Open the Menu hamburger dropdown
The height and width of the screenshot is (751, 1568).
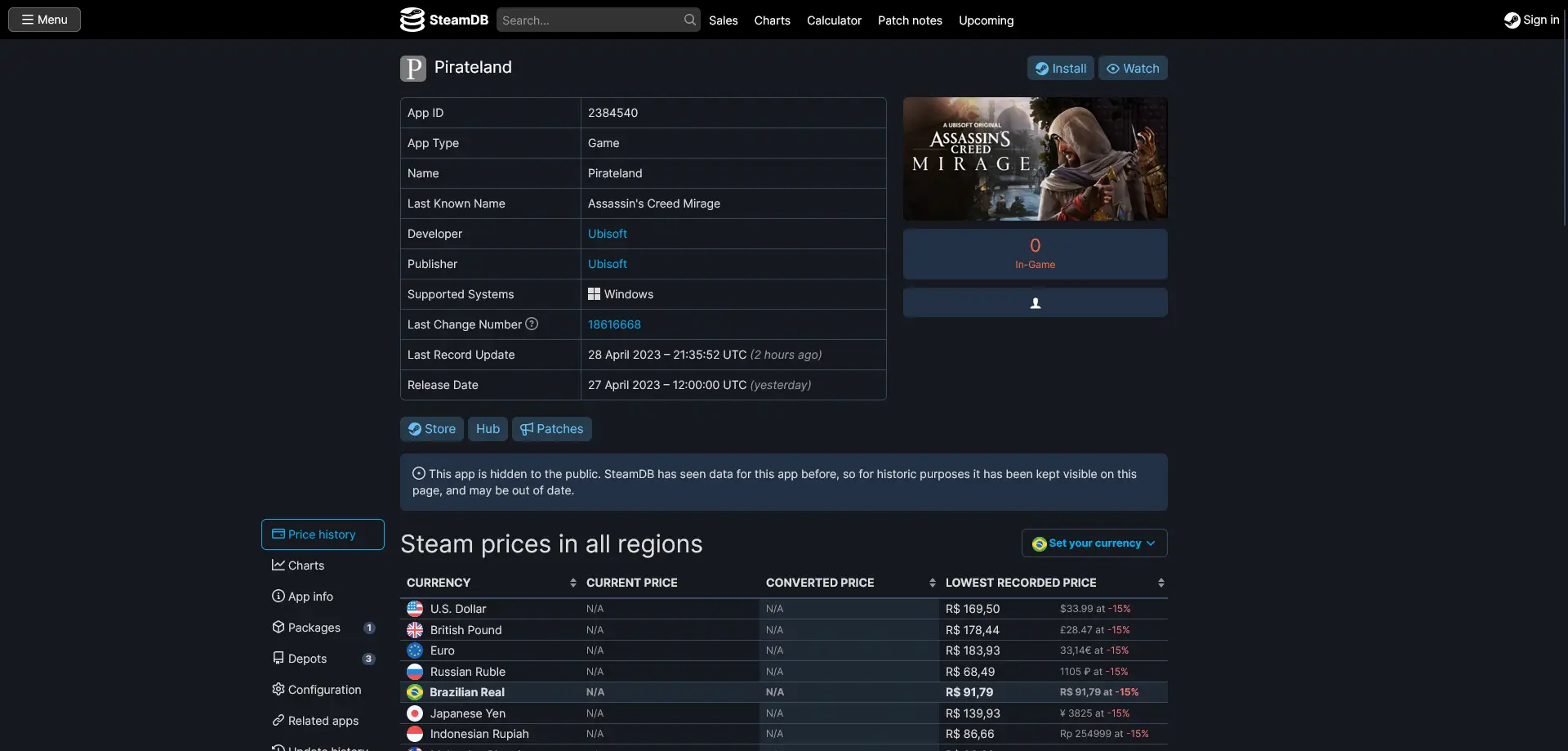click(x=44, y=20)
